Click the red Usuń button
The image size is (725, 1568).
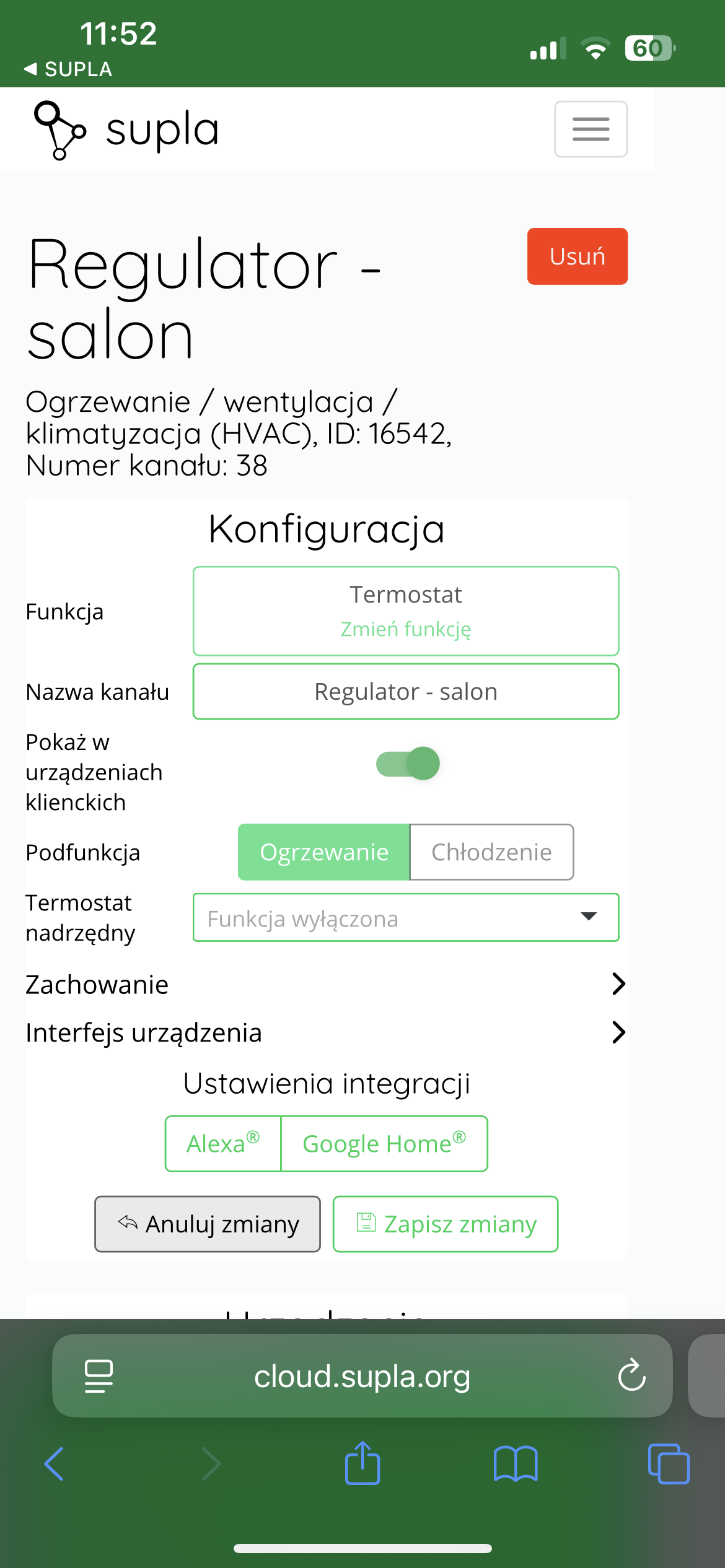[578, 256]
